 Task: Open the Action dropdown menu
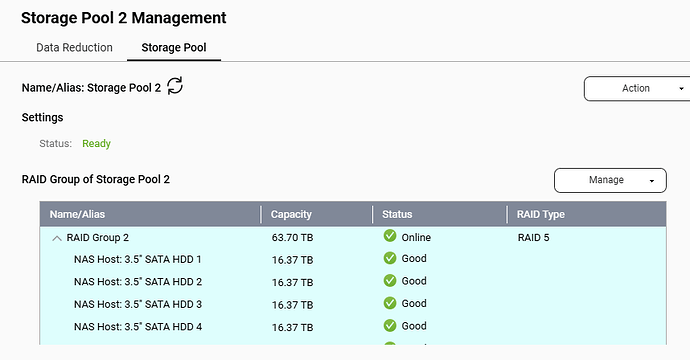coord(637,88)
